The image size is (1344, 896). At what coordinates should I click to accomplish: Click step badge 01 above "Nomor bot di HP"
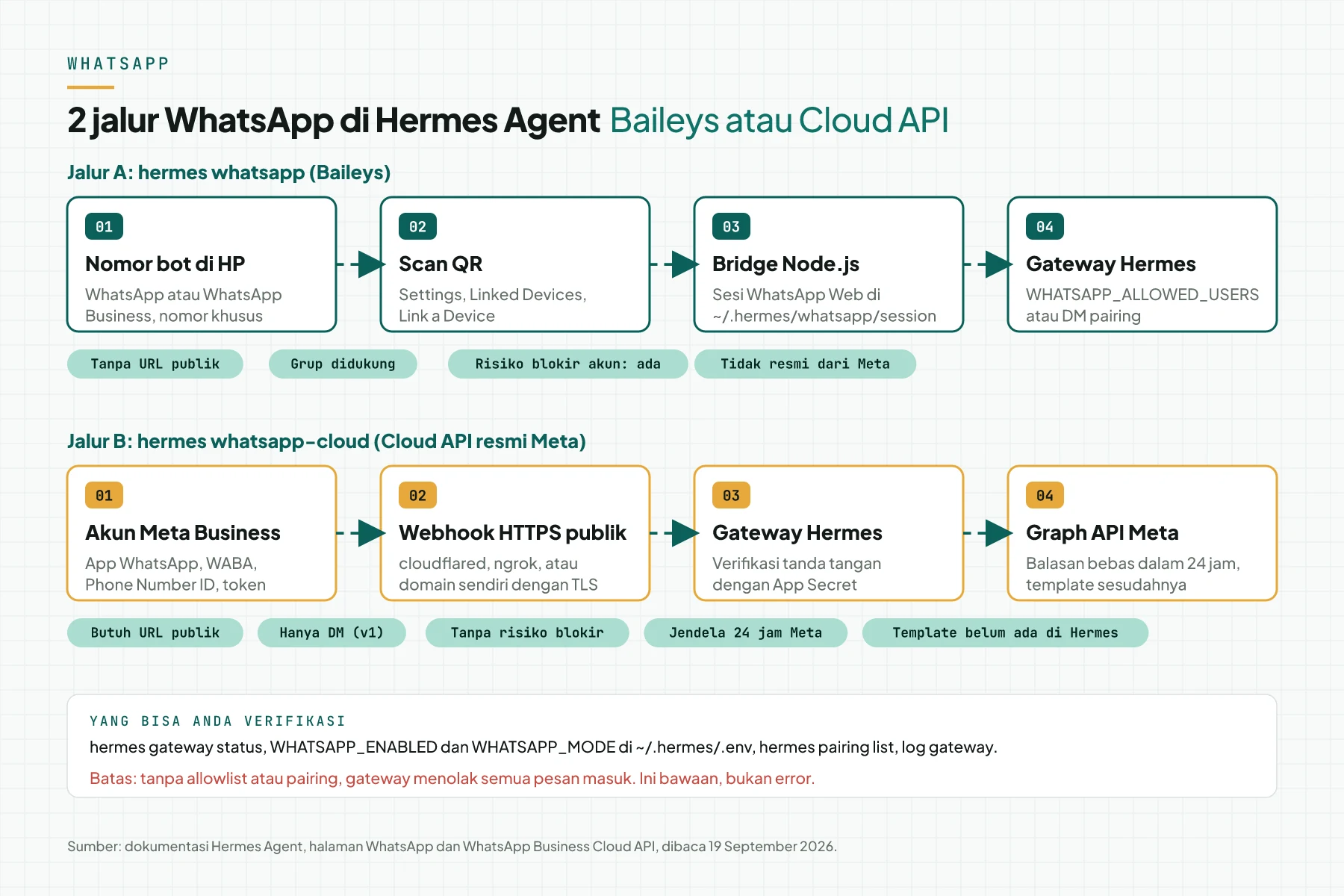[104, 226]
